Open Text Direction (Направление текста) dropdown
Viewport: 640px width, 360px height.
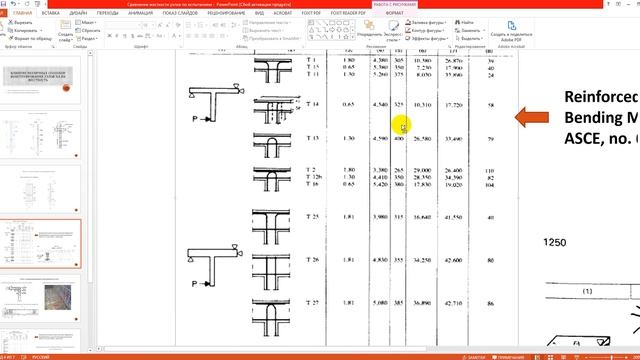(267, 22)
